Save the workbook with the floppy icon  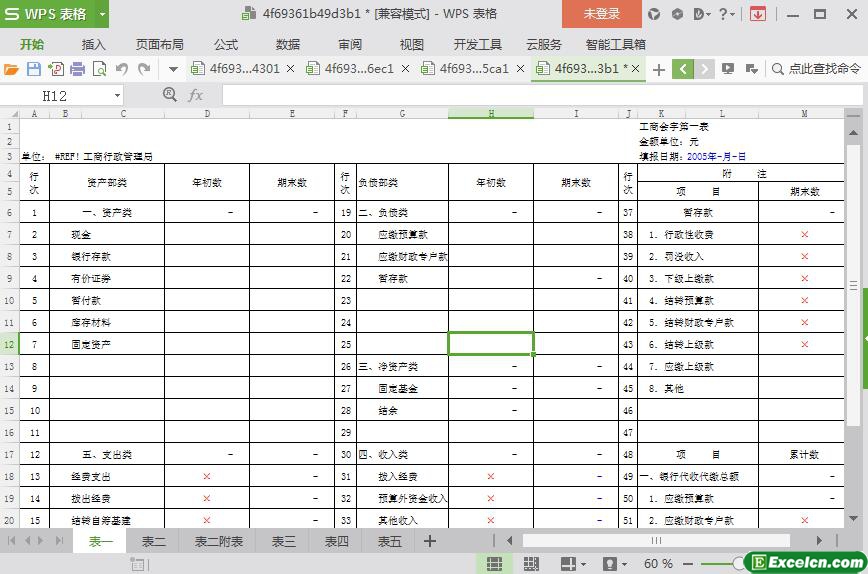34,69
